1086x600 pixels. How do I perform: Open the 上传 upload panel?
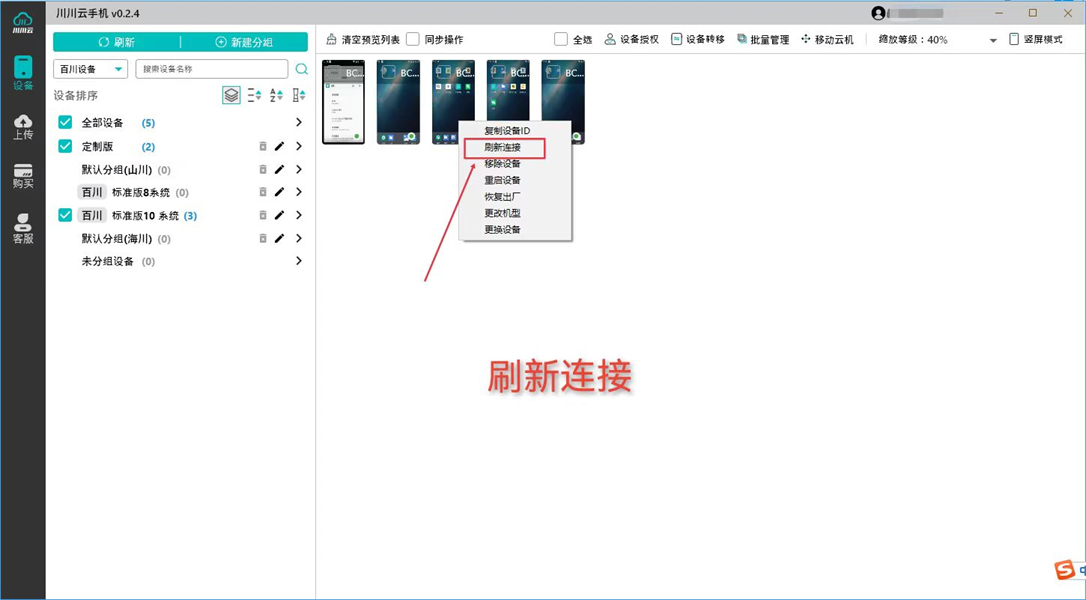tap(22, 126)
